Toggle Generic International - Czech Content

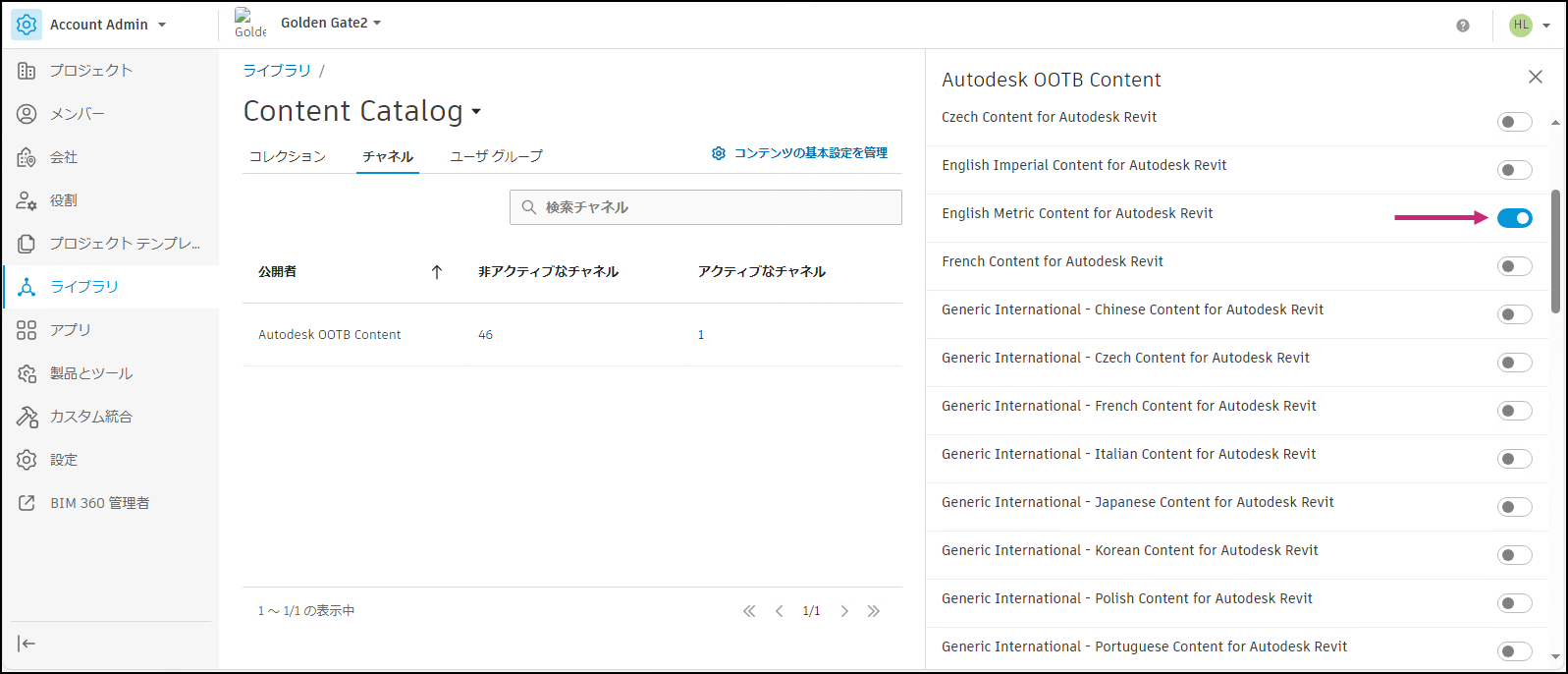click(1515, 363)
